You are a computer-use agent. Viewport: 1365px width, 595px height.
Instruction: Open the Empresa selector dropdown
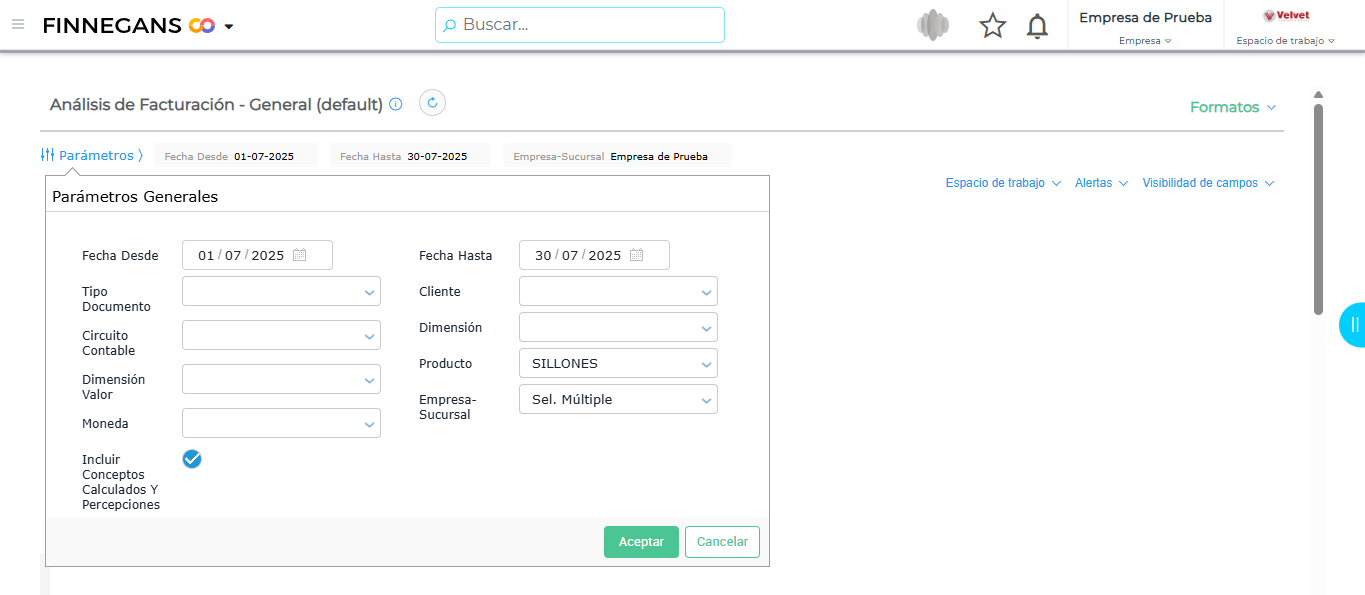[1145, 41]
